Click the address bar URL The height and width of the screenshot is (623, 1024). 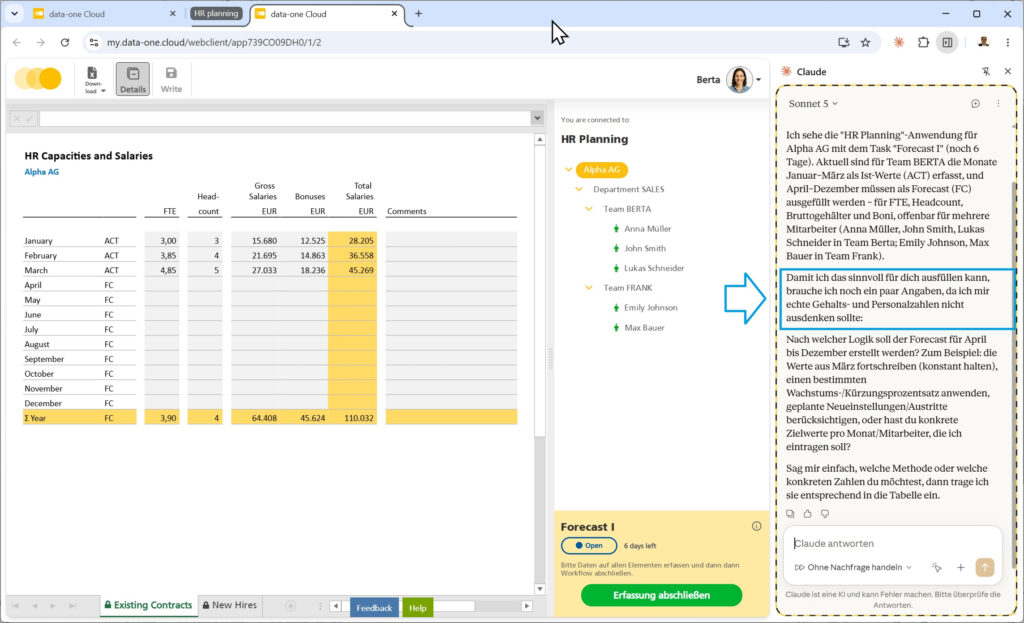[214, 42]
